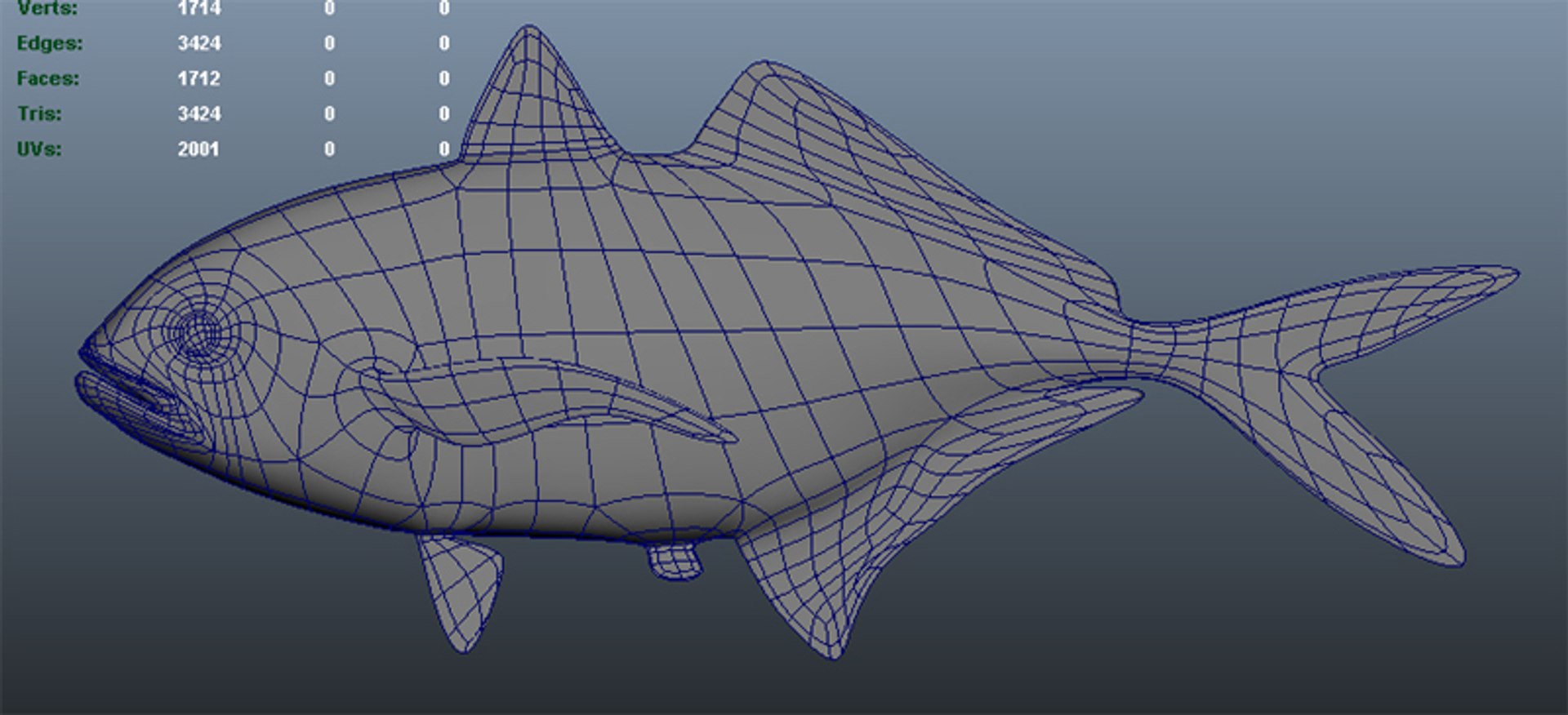This screenshot has width=1568, height=715.
Task: Click the first zero in the Edges row
Action: (x=329, y=43)
